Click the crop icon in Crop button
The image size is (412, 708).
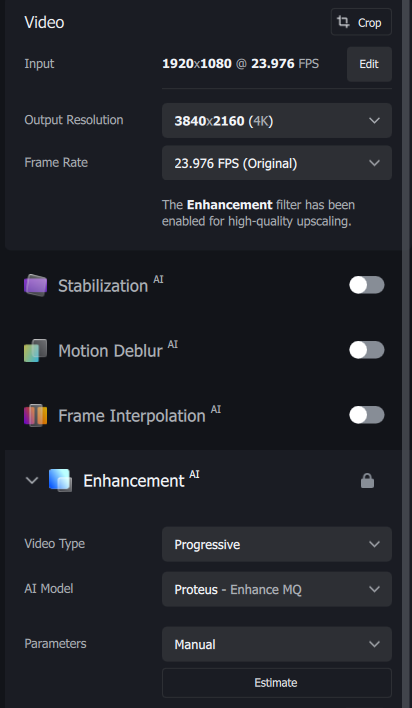click(x=344, y=22)
